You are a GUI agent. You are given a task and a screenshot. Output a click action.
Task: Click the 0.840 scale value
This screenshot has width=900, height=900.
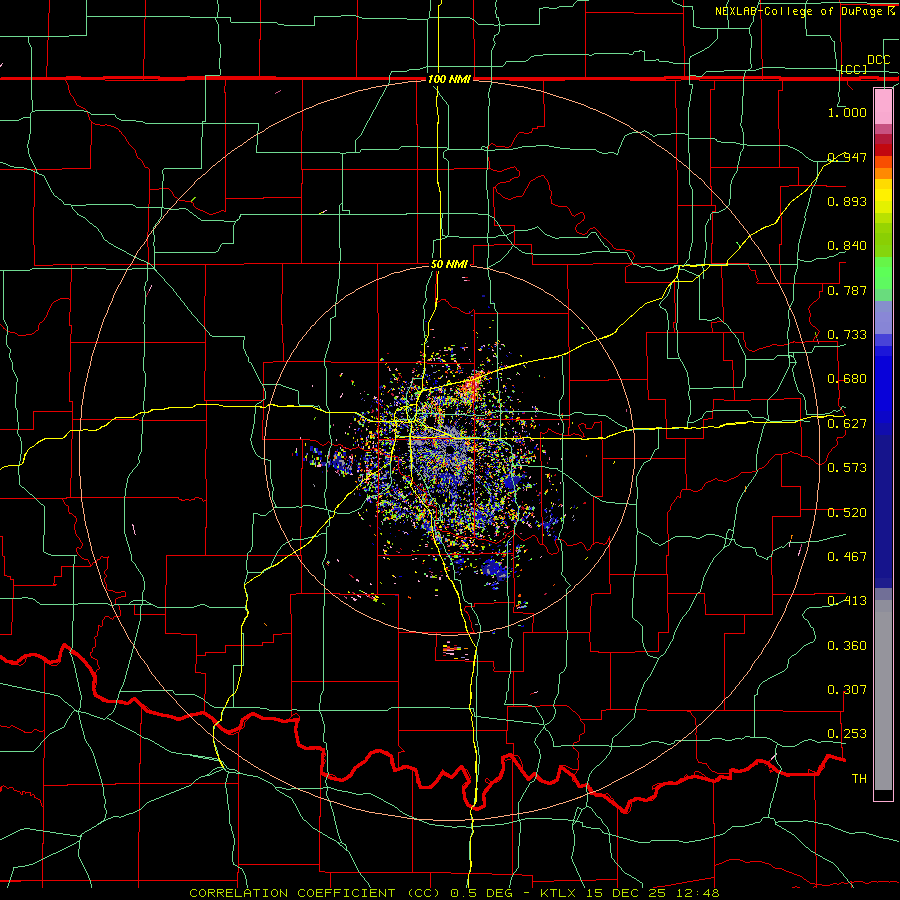(847, 246)
